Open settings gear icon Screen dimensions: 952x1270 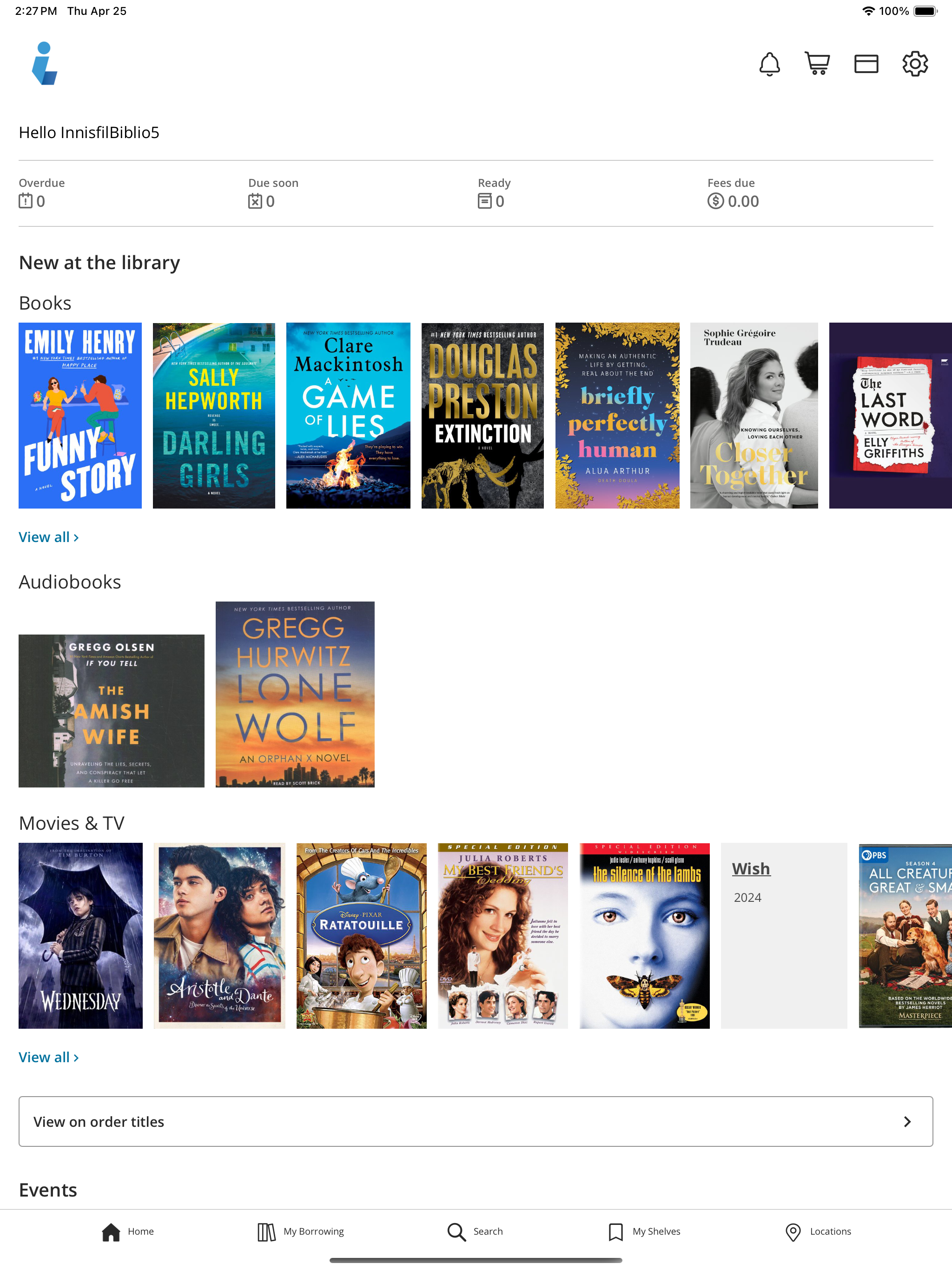[915, 64]
